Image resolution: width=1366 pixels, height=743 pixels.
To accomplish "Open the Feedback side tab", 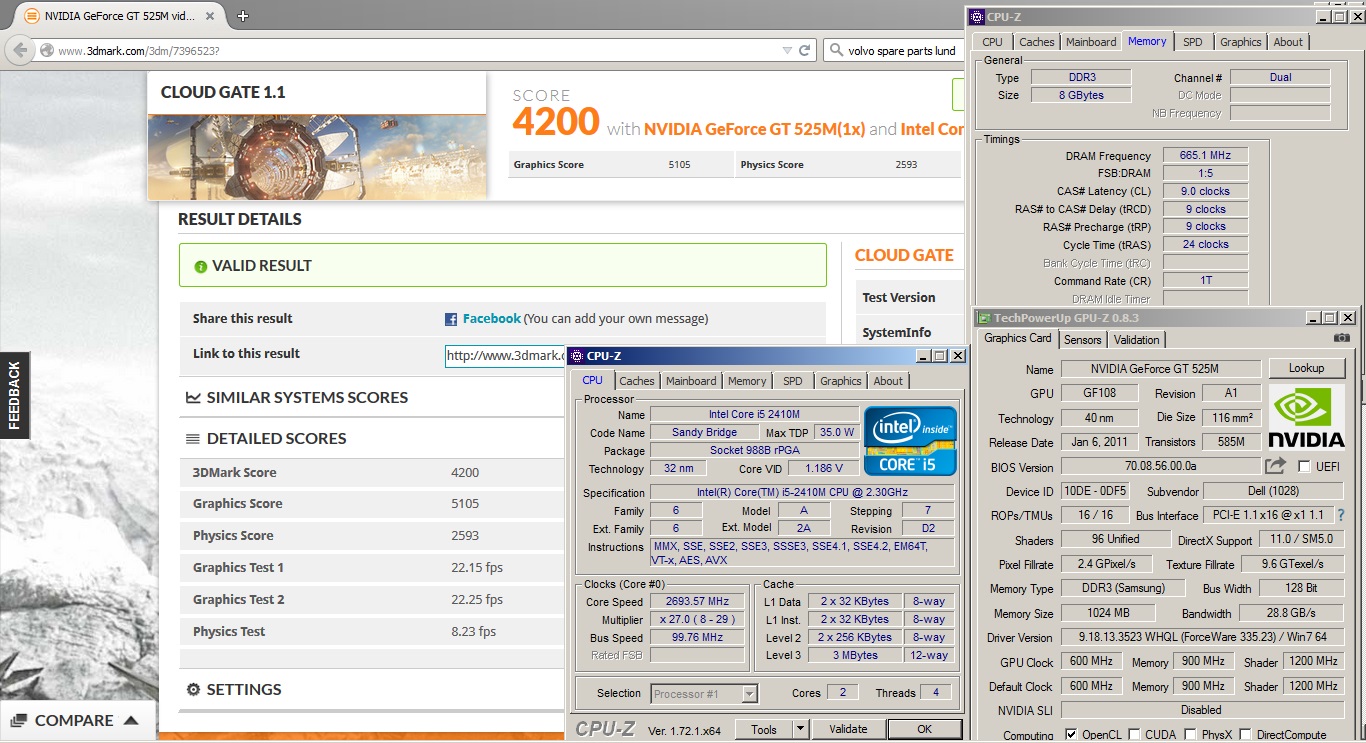I will (x=14, y=396).
